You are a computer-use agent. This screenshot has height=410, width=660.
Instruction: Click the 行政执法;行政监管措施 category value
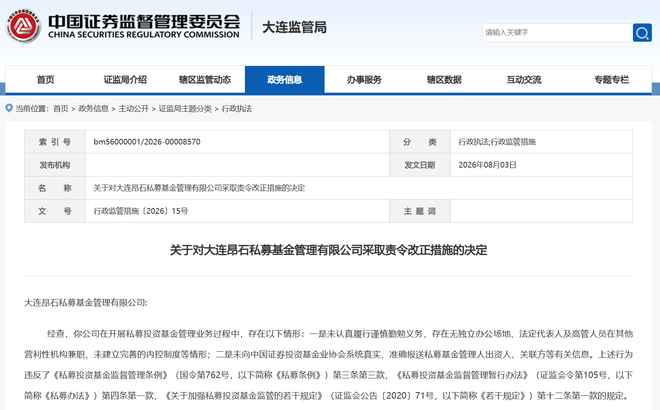point(497,142)
